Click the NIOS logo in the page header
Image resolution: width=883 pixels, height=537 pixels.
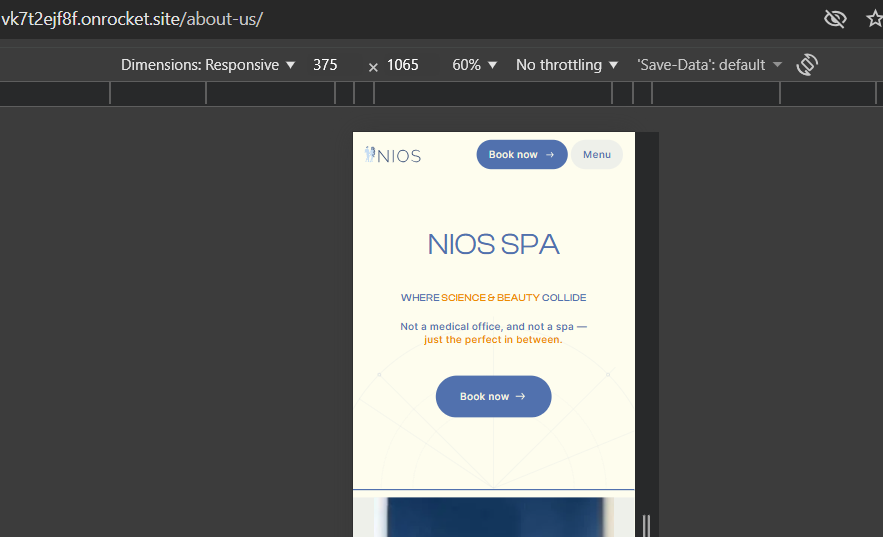pyautogui.click(x=393, y=155)
